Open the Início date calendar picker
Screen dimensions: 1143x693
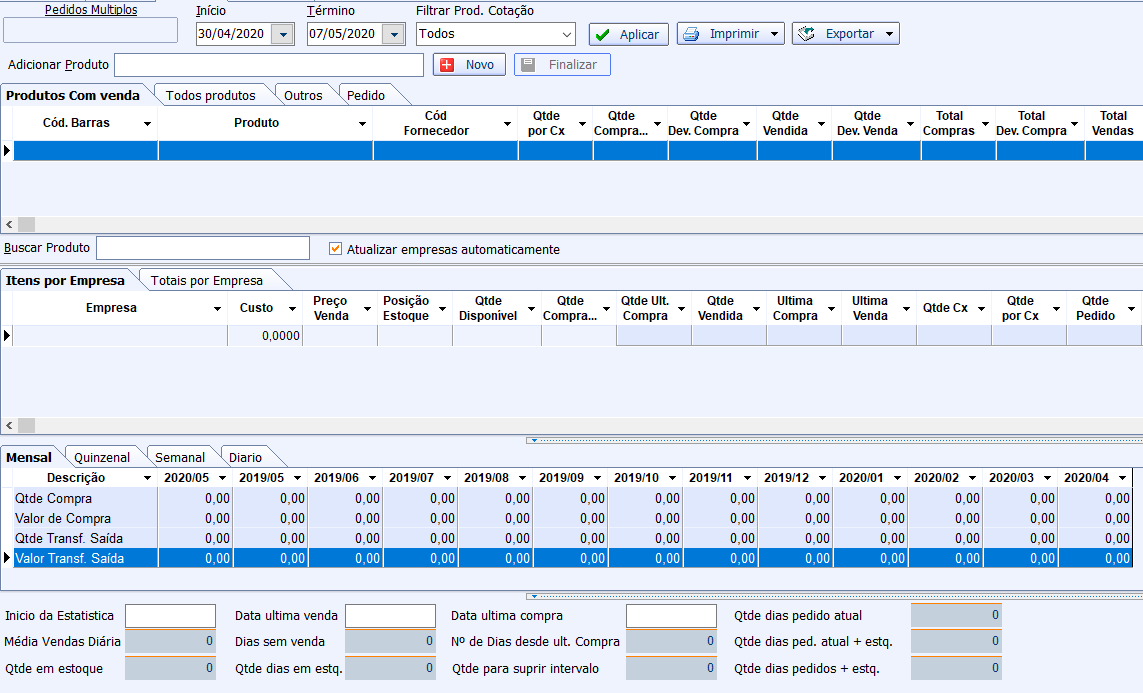point(283,35)
